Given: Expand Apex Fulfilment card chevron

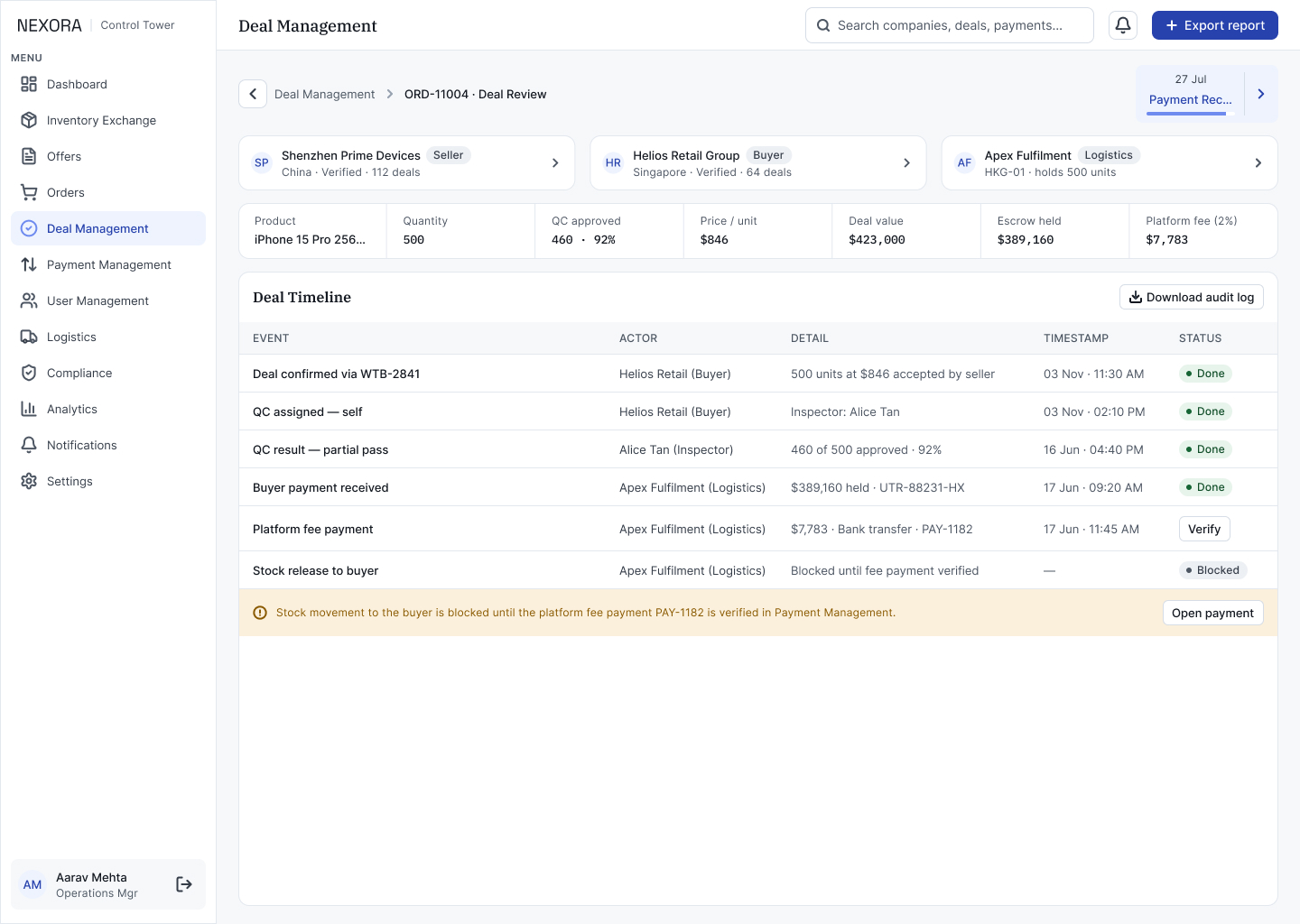Looking at the screenshot, I should (1258, 163).
